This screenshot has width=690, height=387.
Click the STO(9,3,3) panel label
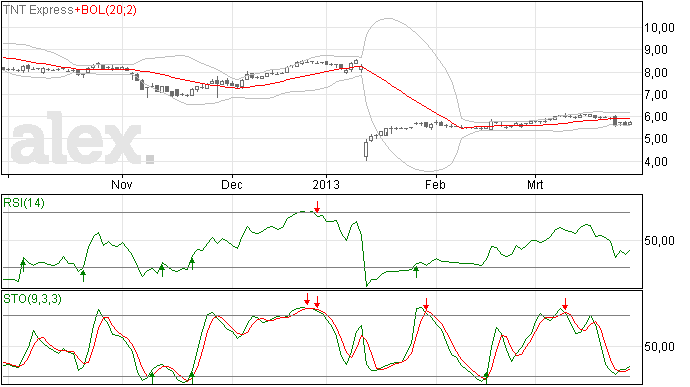(32, 299)
